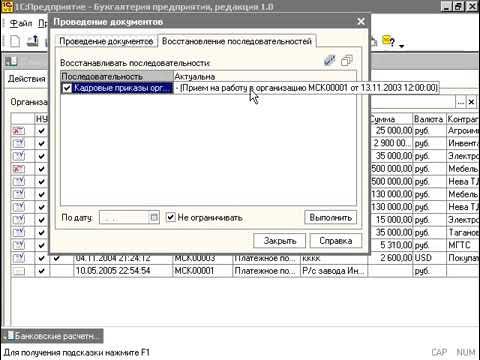The image size is (480, 360).
Task: Toggle the Не ограничивать checkbox
Action: coord(171,217)
